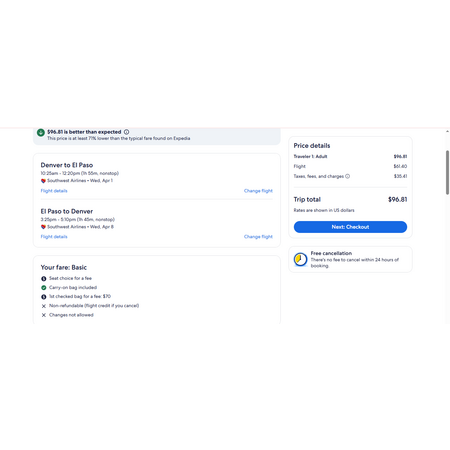Click scrollbar up arrow at top right
The width and height of the screenshot is (450, 450).
click(x=447, y=132)
